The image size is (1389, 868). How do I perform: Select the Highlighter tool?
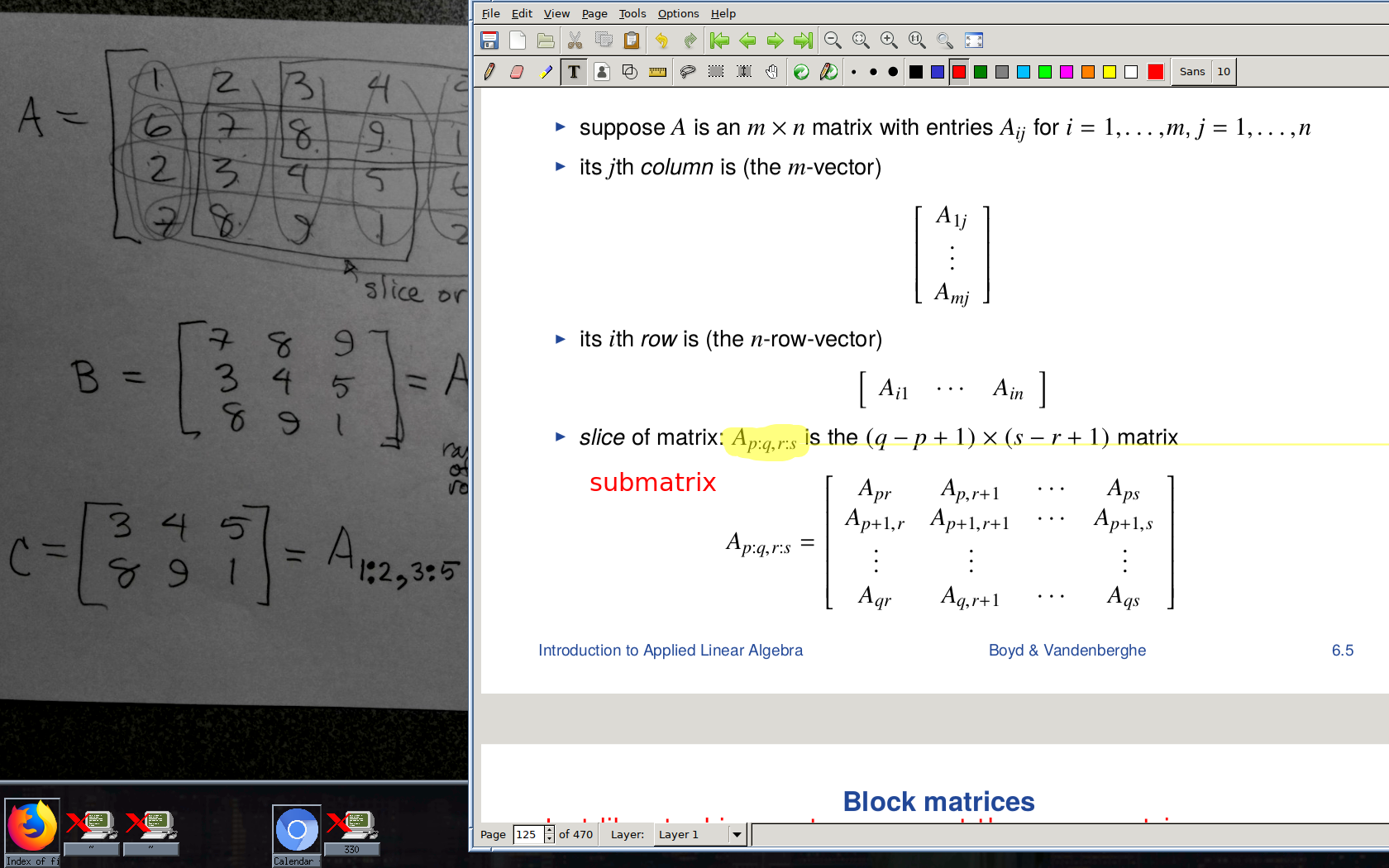(x=546, y=72)
